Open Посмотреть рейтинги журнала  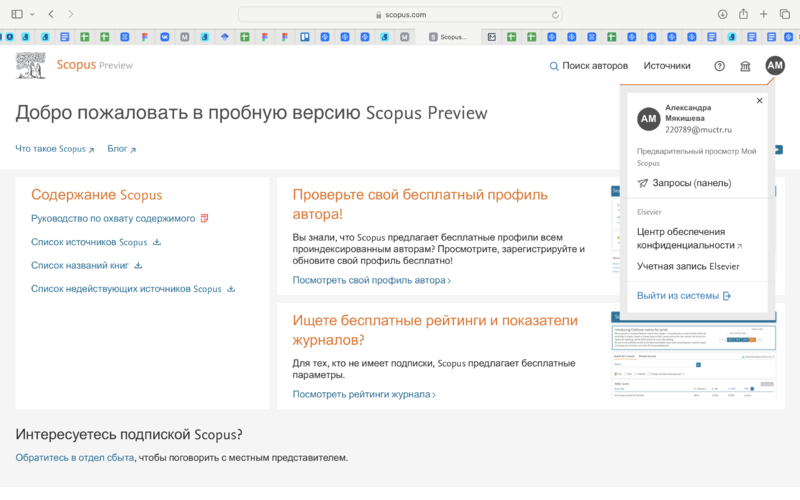coord(364,394)
